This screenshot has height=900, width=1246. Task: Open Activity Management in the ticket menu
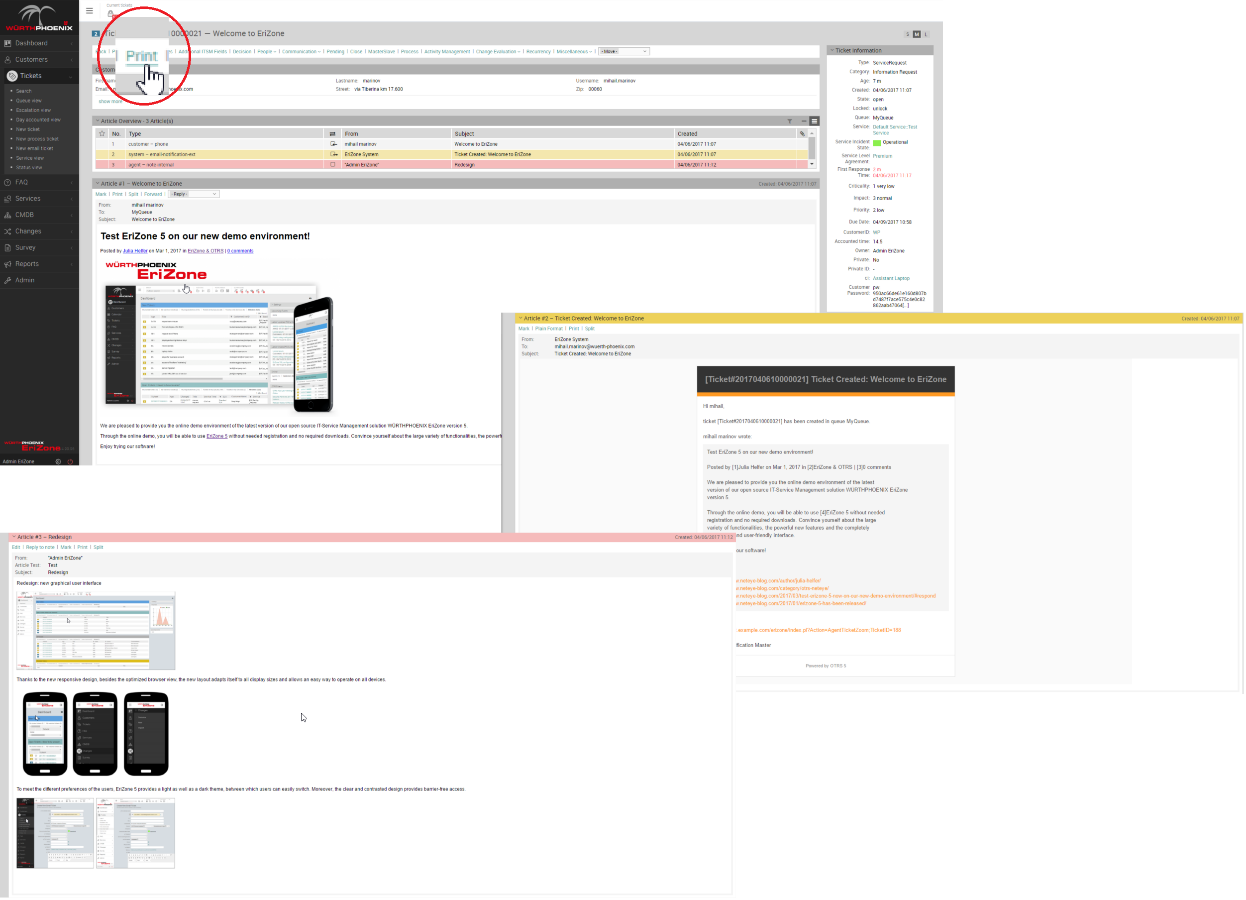pyautogui.click(x=447, y=51)
